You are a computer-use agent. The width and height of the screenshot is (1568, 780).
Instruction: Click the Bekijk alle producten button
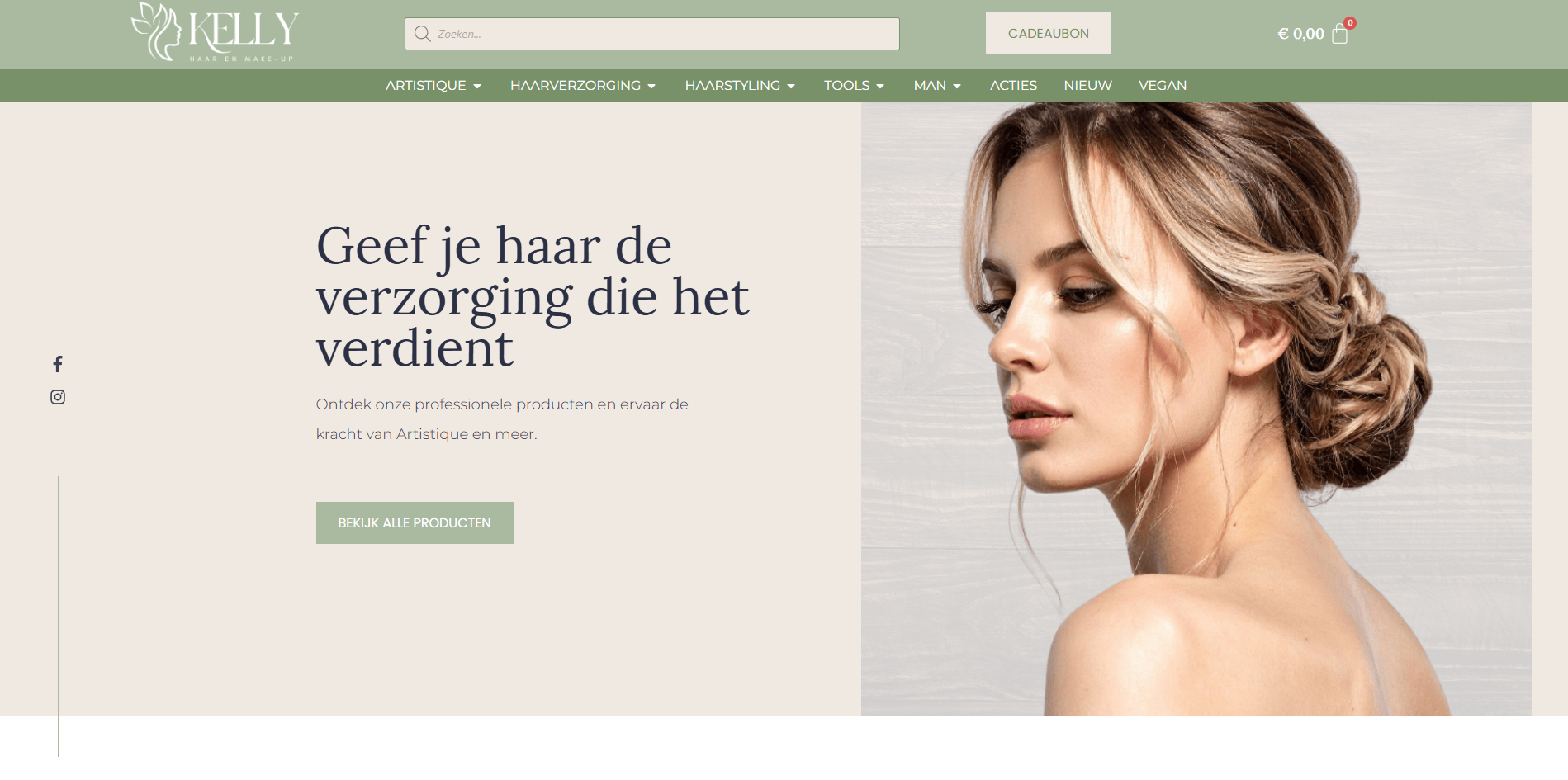(x=415, y=522)
